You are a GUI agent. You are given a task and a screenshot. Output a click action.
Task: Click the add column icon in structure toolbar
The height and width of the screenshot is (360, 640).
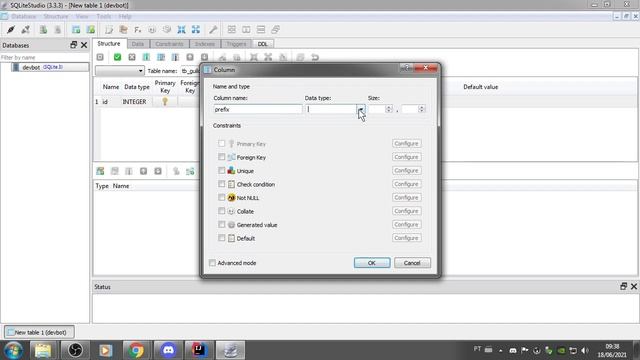[x=146, y=57]
